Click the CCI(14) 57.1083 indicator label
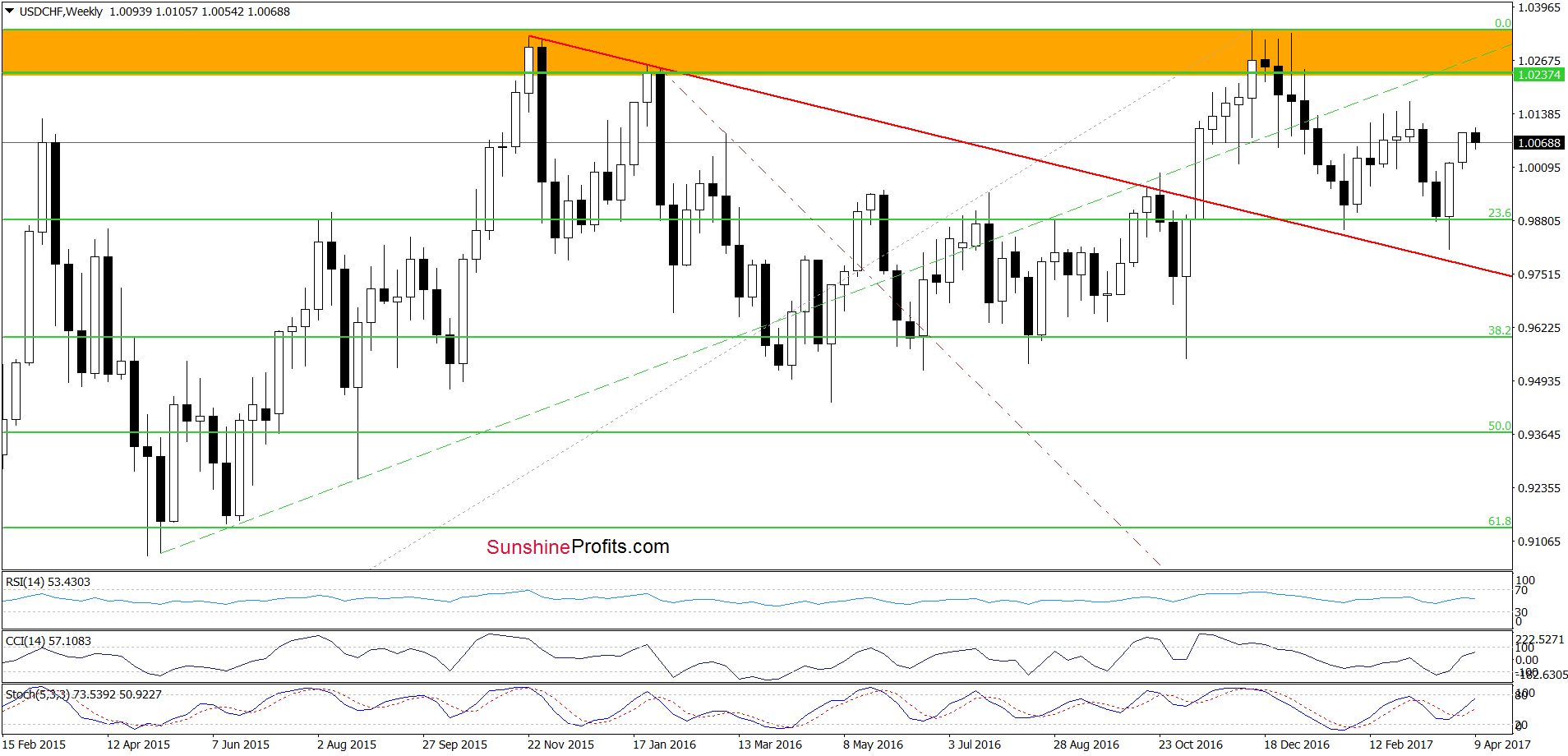The image size is (1568, 756). pyautogui.click(x=48, y=641)
